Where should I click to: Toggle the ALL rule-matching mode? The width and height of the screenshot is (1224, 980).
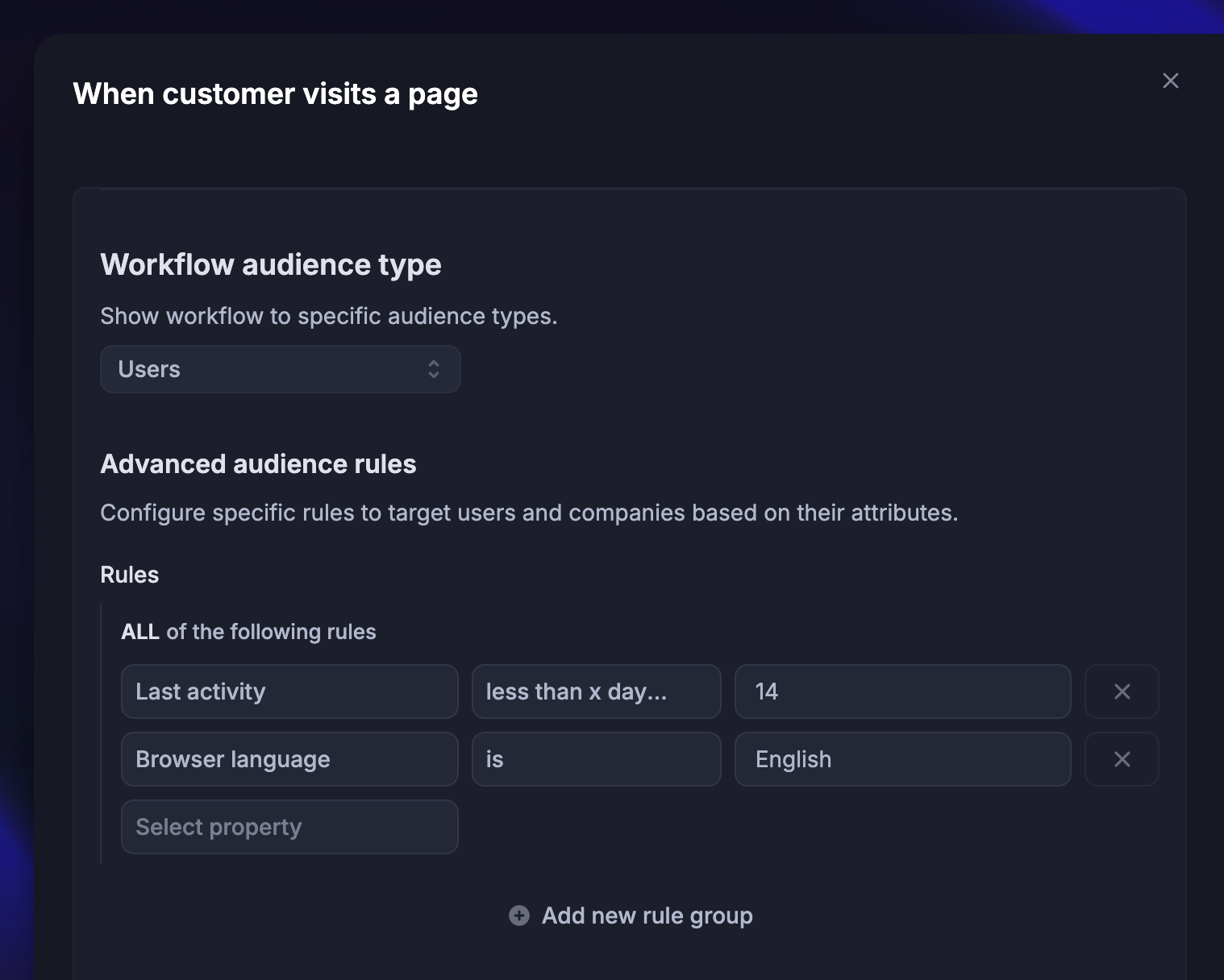[x=140, y=632]
